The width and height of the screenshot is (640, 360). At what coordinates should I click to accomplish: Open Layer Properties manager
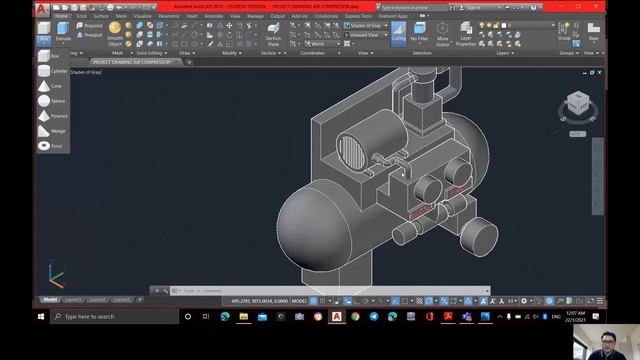[466, 34]
